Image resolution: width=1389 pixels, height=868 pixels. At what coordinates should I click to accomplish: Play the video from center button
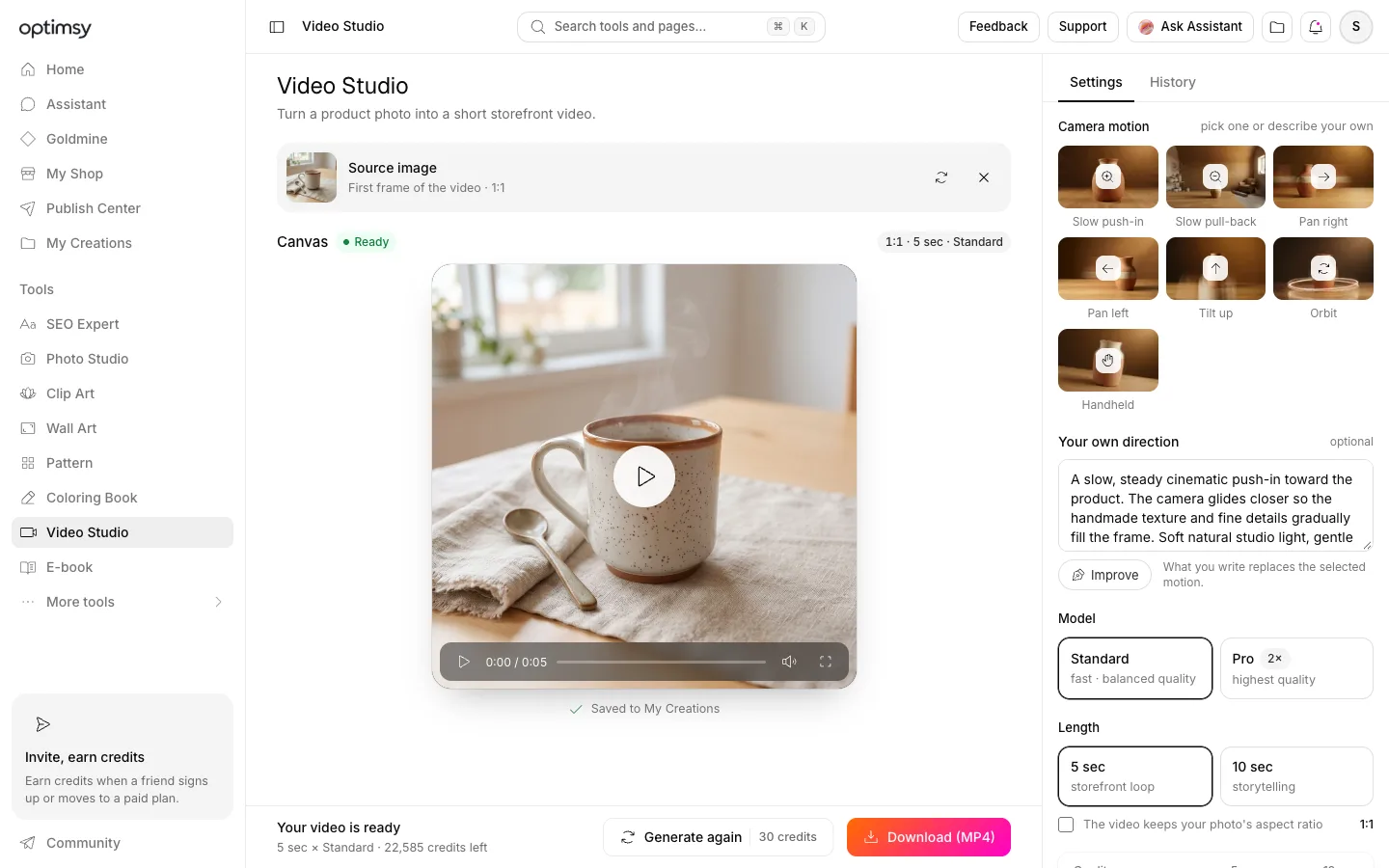click(x=644, y=476)
